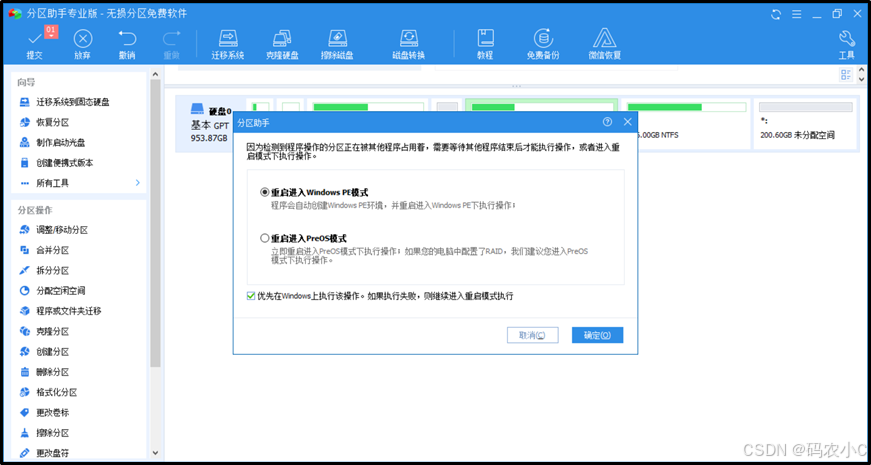Select 重启进入PreOS模式 radio button
Viewport: 871px width, 465px height.
coord(264,238)
